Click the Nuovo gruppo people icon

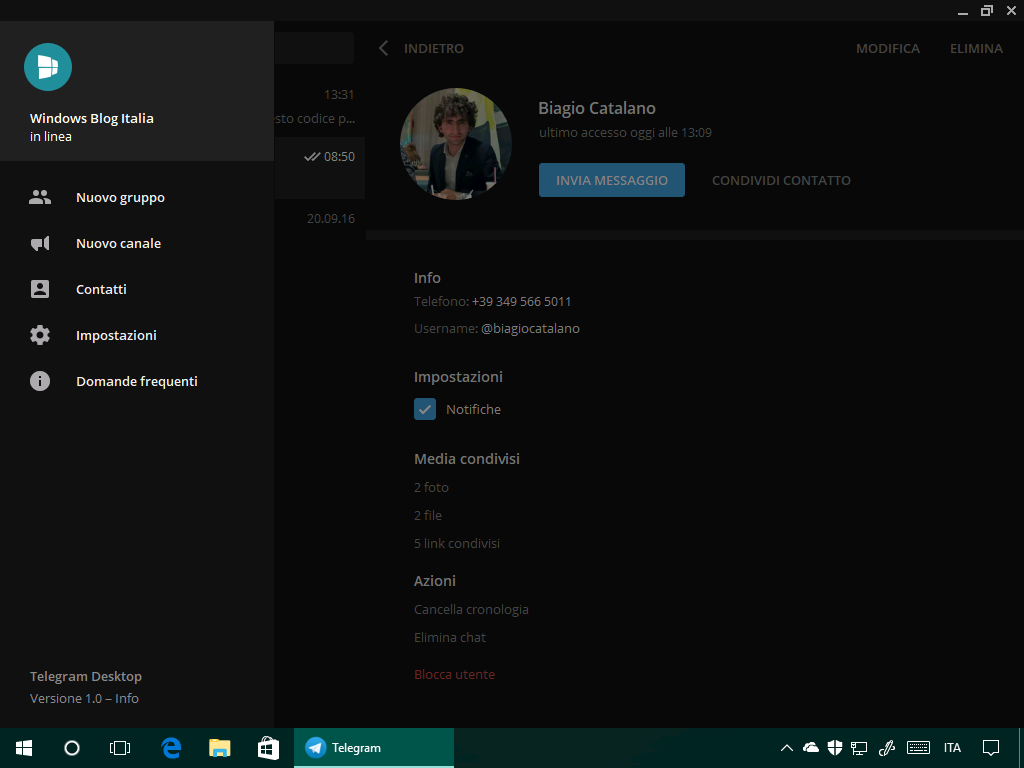[40, 197]
